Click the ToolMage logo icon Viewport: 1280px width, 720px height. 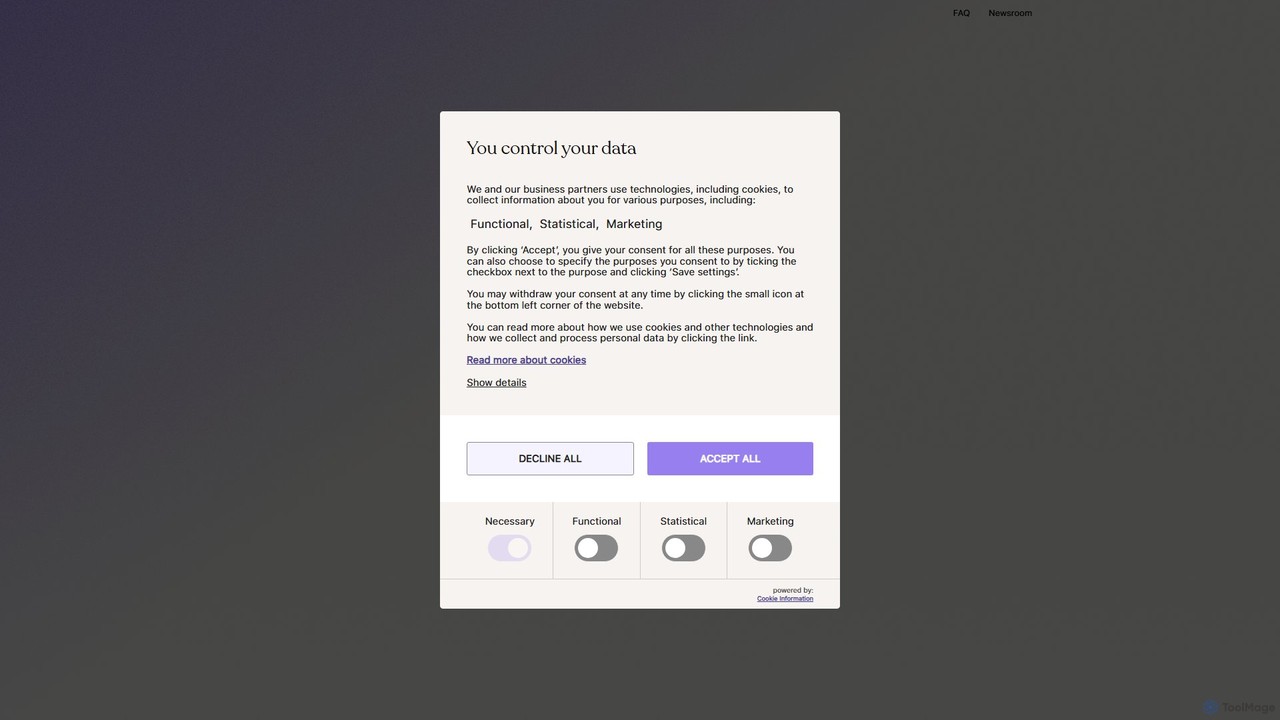tap(1211, 707)
